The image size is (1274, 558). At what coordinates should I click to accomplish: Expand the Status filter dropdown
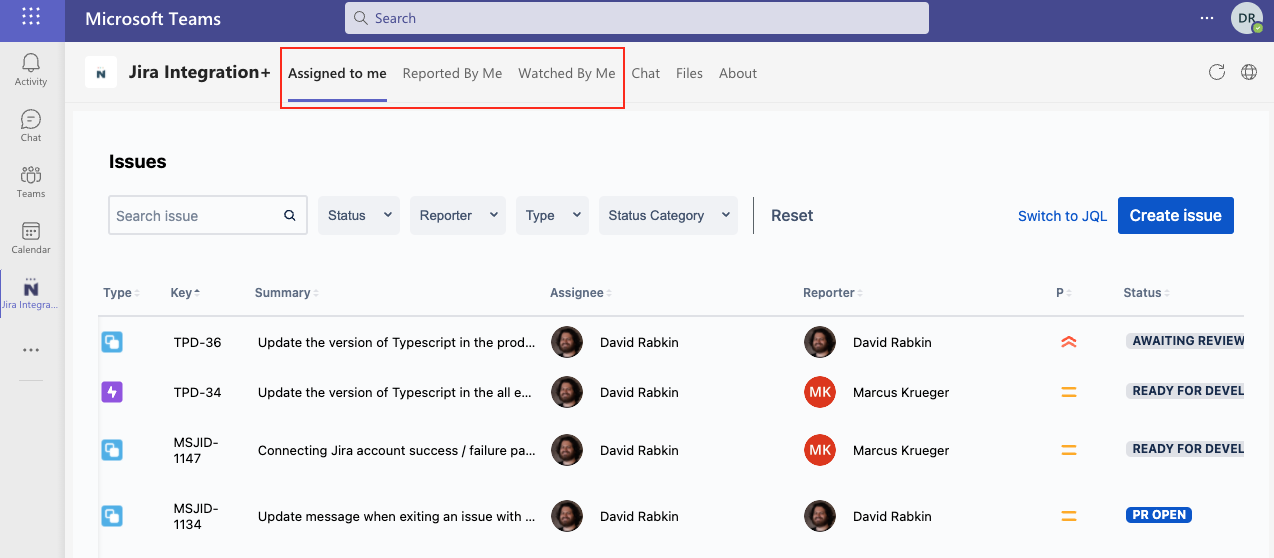click(x=359, y=215)
